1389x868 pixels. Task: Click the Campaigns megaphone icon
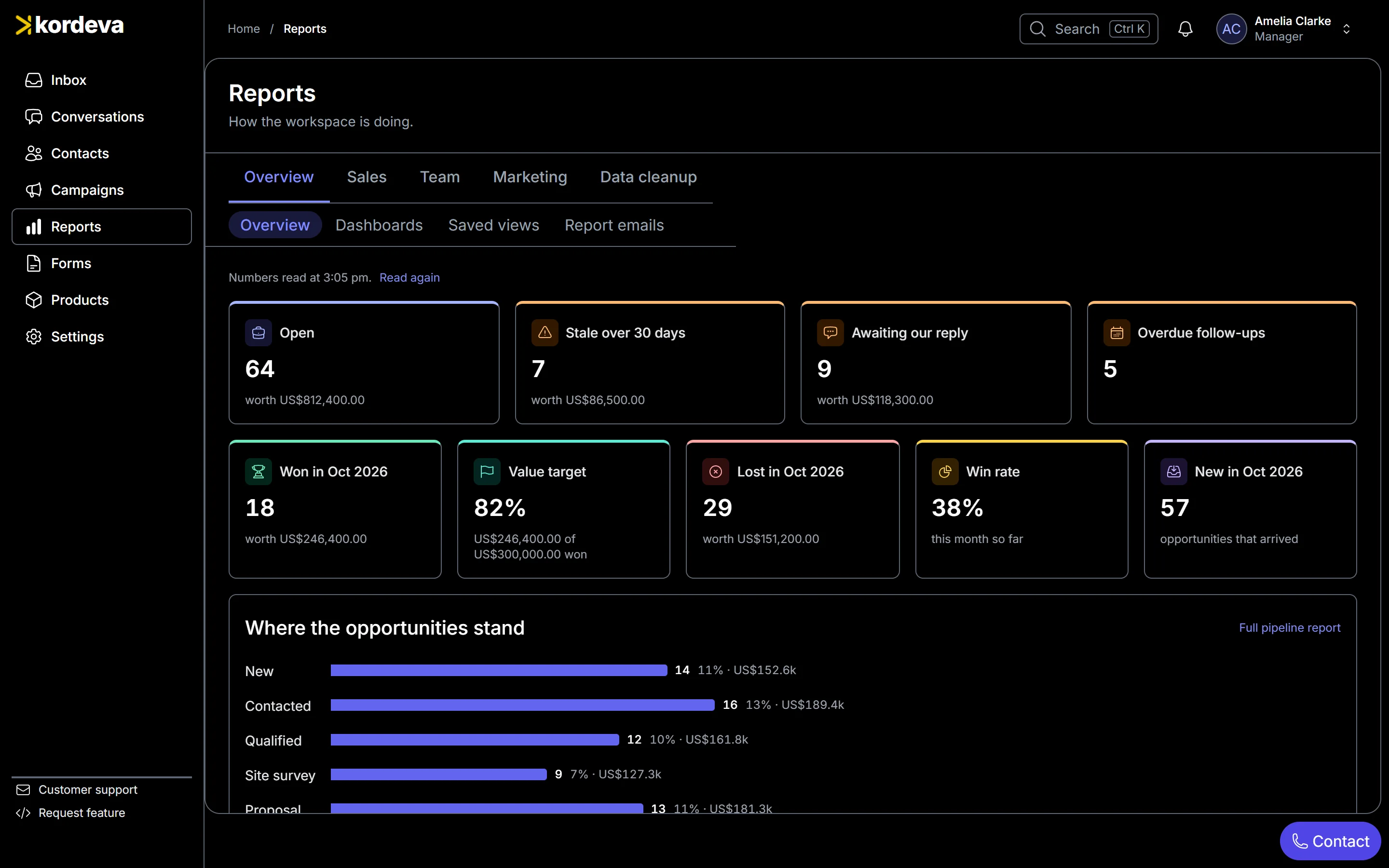pyautogui.click(x=34, y=190)
